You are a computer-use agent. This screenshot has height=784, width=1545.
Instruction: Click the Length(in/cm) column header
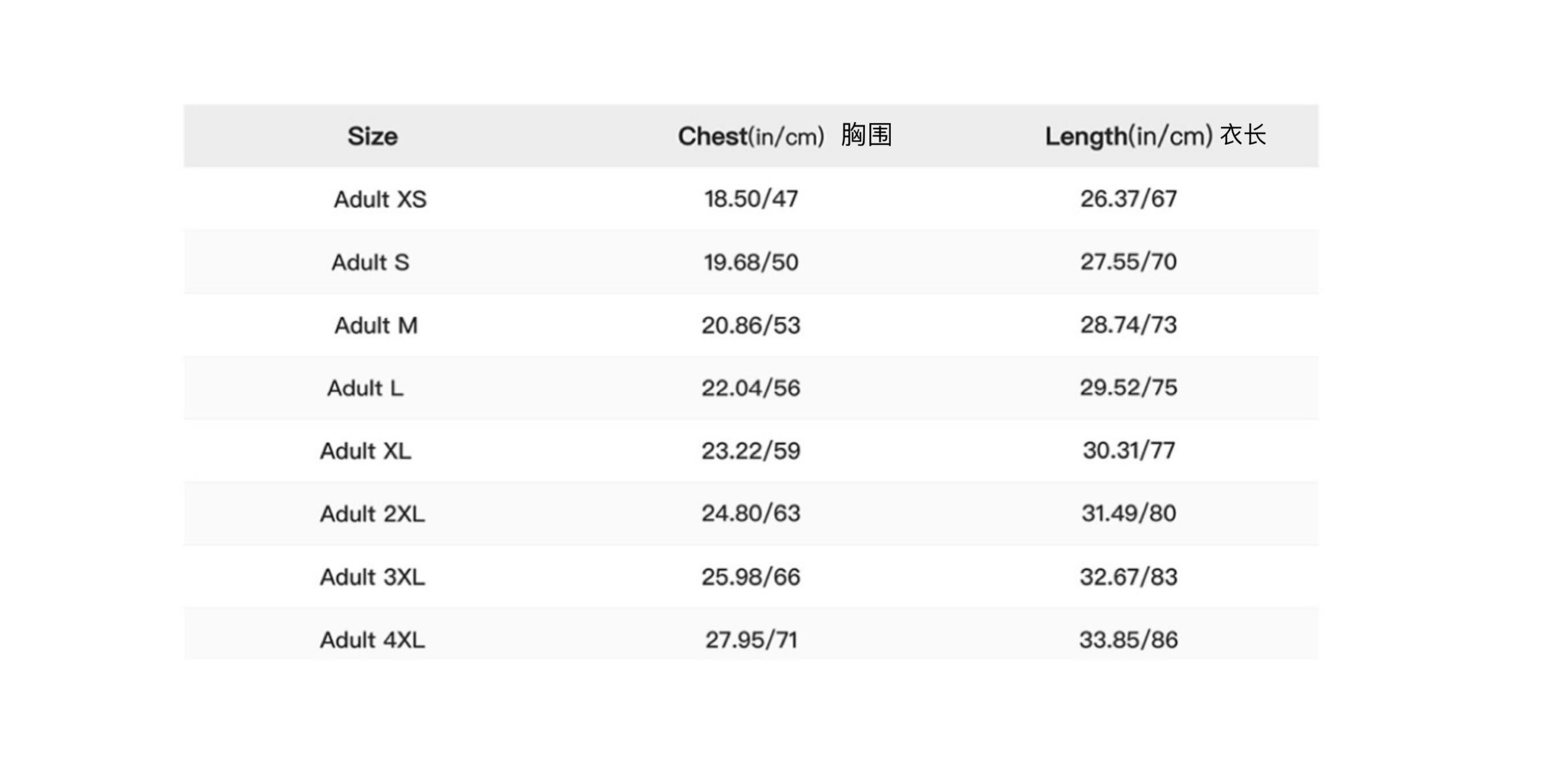pos(1155,136)
